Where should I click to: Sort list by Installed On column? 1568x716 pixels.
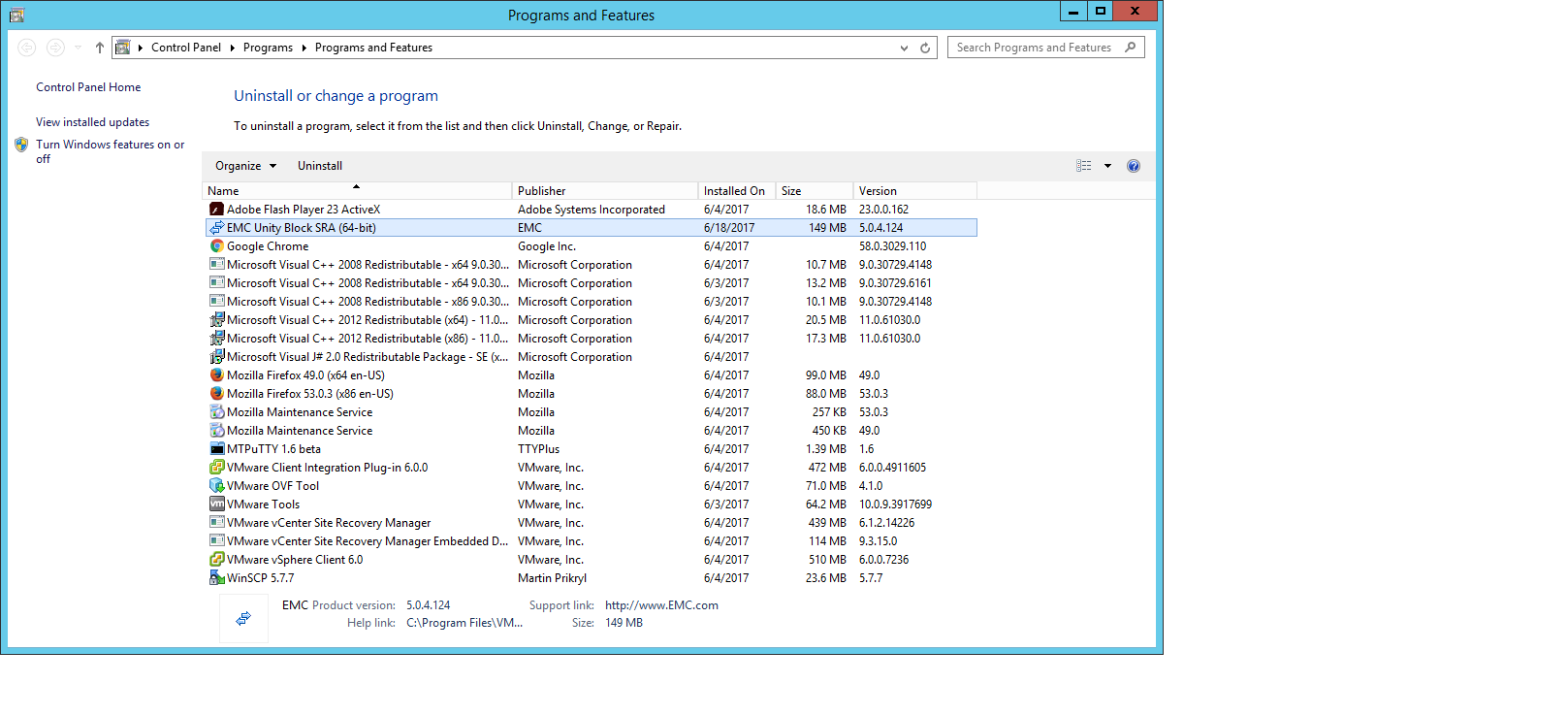[734, 191]
